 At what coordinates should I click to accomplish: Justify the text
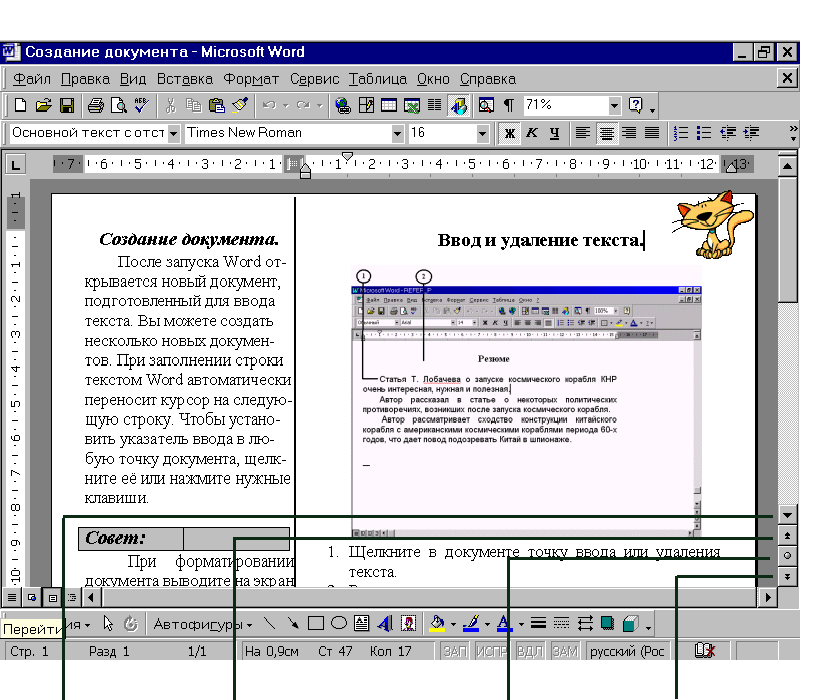pyautogui.click(x=652, y=133)
